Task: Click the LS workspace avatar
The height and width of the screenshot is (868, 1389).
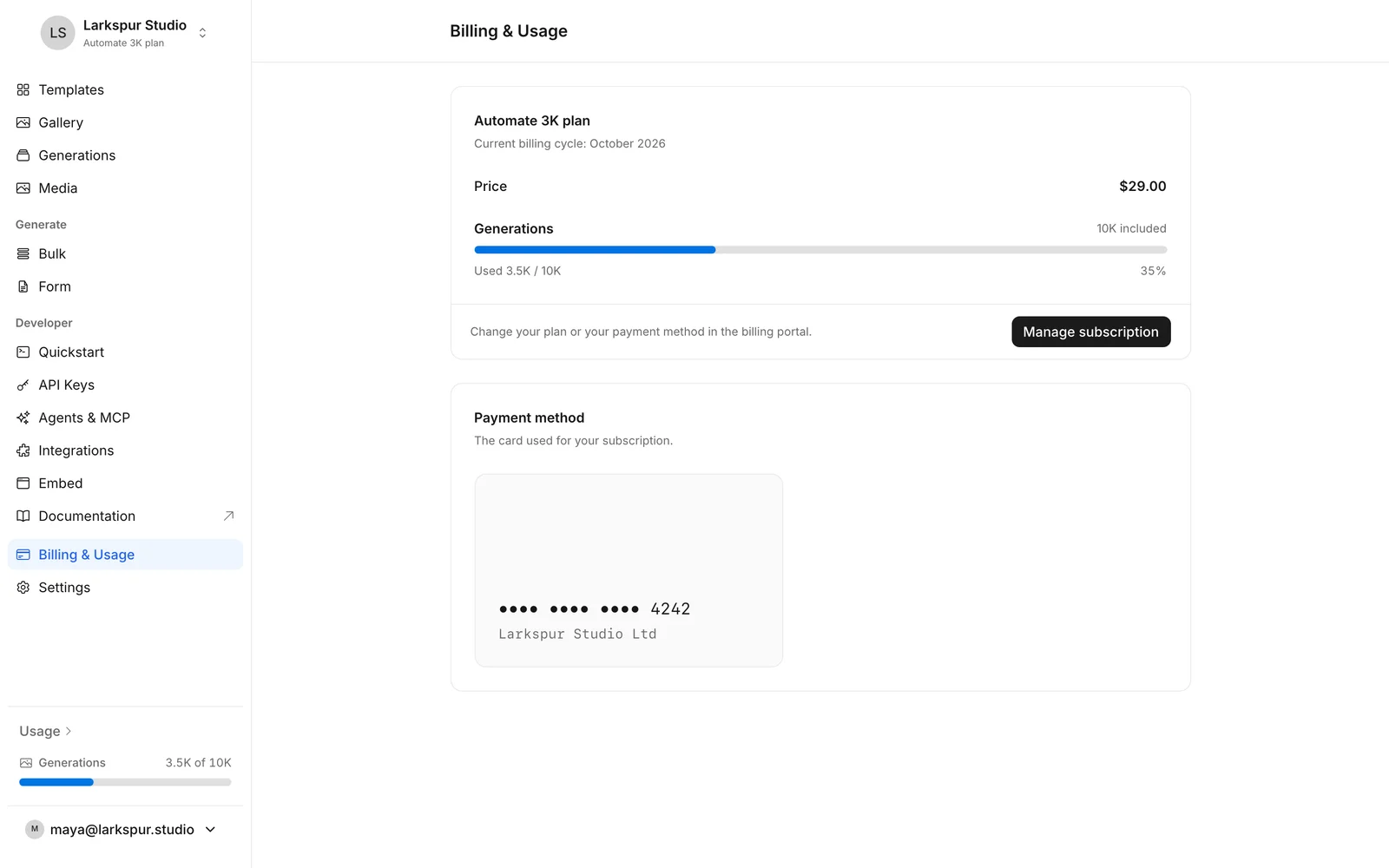Action: 57,33
